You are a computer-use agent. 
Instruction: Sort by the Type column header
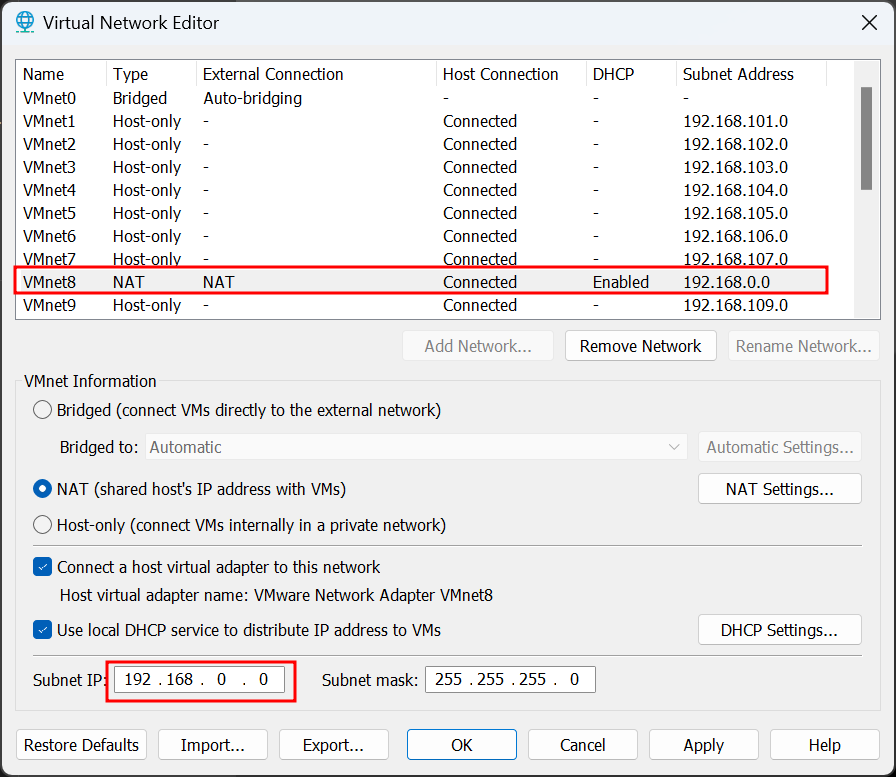point(151,74)
